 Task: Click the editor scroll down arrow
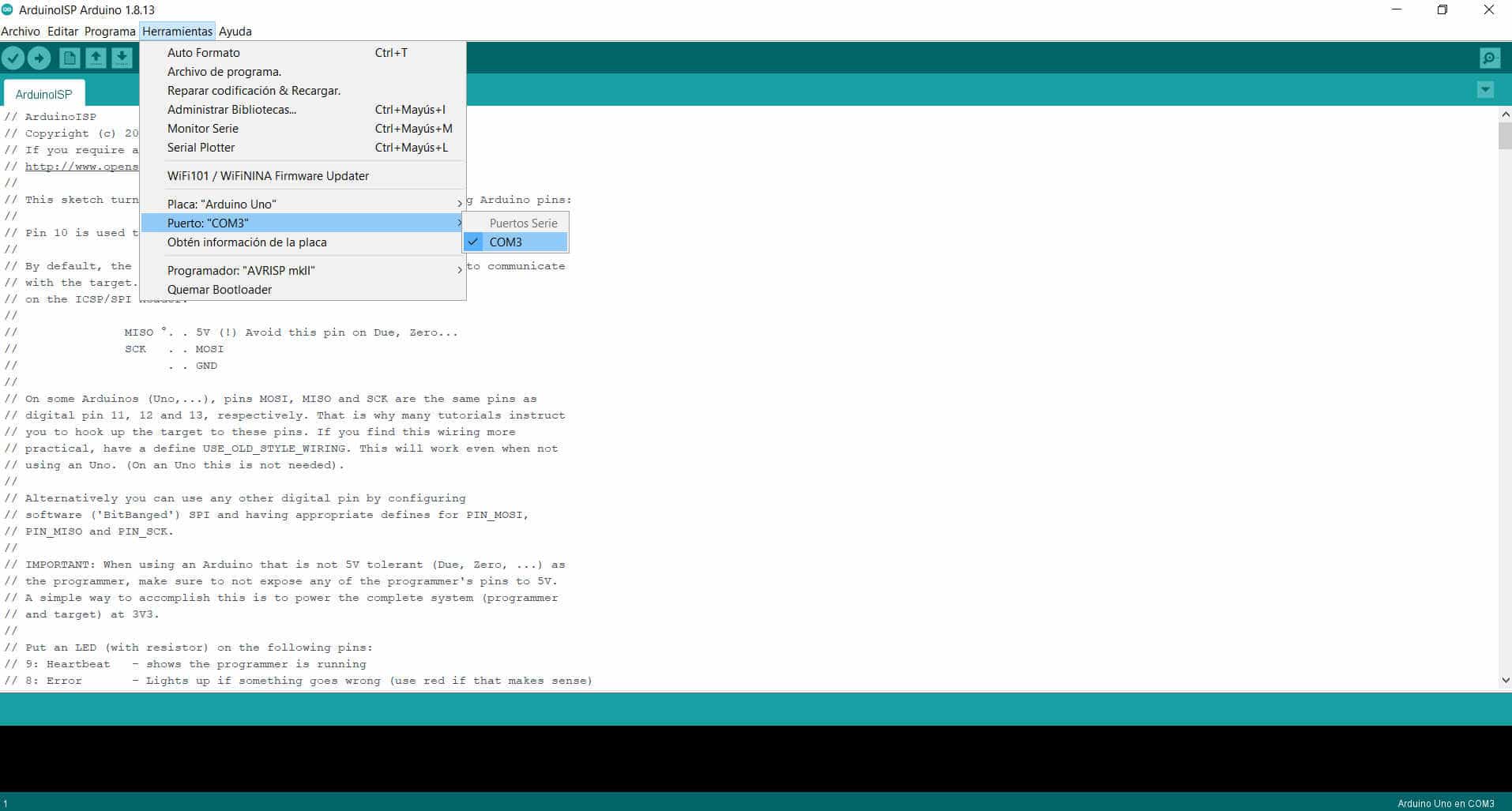(1505, 680)
